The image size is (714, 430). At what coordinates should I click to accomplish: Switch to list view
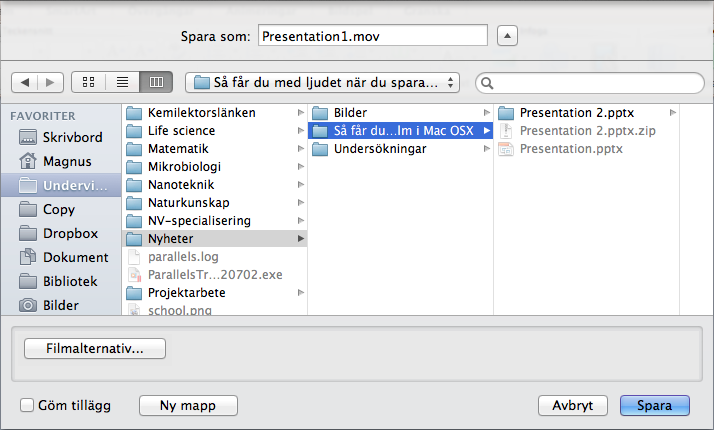(122, 82)
